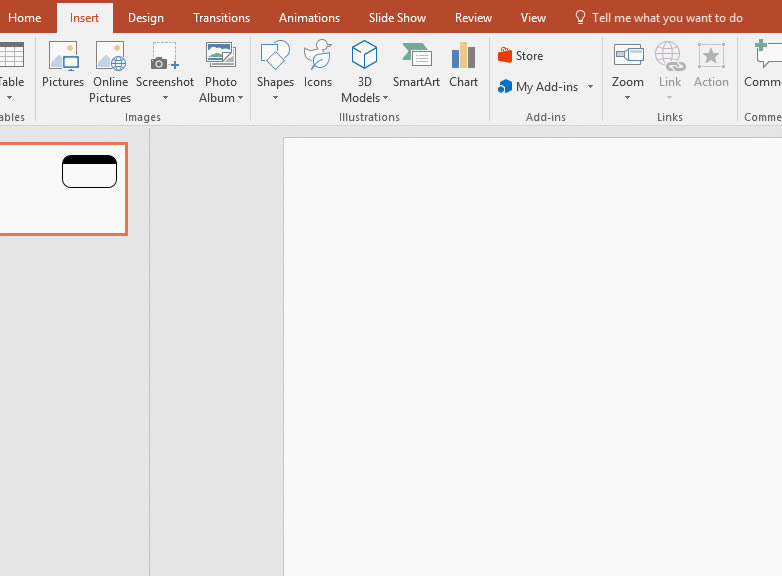Click the lightbulb Tell me icon
This screenshot has width=782, height=576.
[x=580, y=17]
